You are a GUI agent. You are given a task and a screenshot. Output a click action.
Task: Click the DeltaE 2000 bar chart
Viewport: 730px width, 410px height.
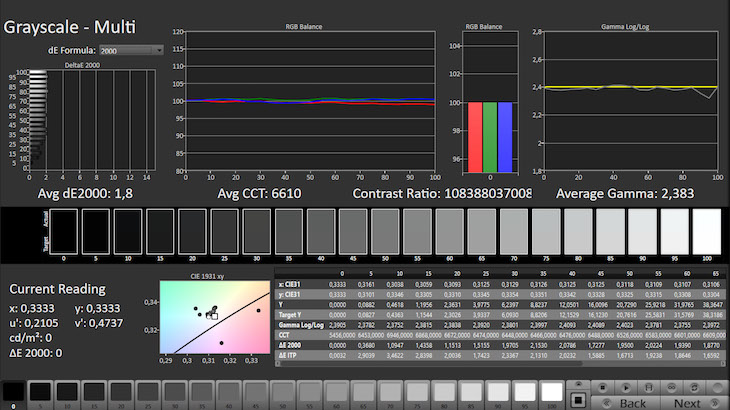[x=92, y=120]
